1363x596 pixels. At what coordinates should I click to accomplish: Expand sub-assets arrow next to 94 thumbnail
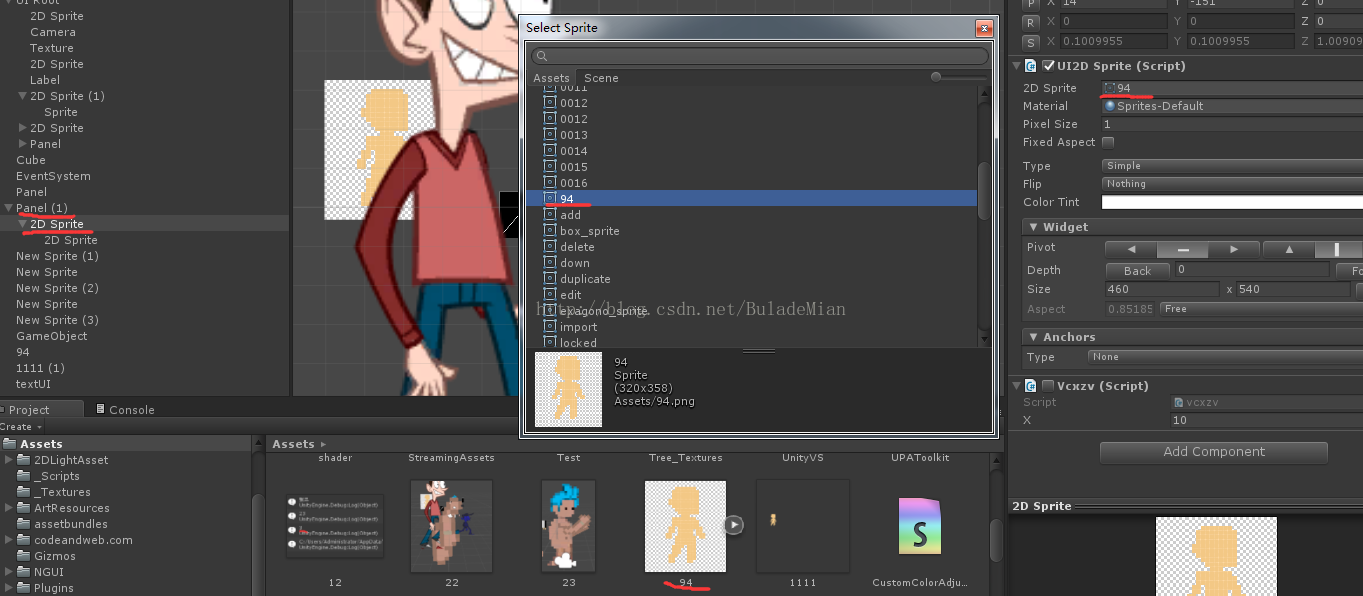click(734, 524)
